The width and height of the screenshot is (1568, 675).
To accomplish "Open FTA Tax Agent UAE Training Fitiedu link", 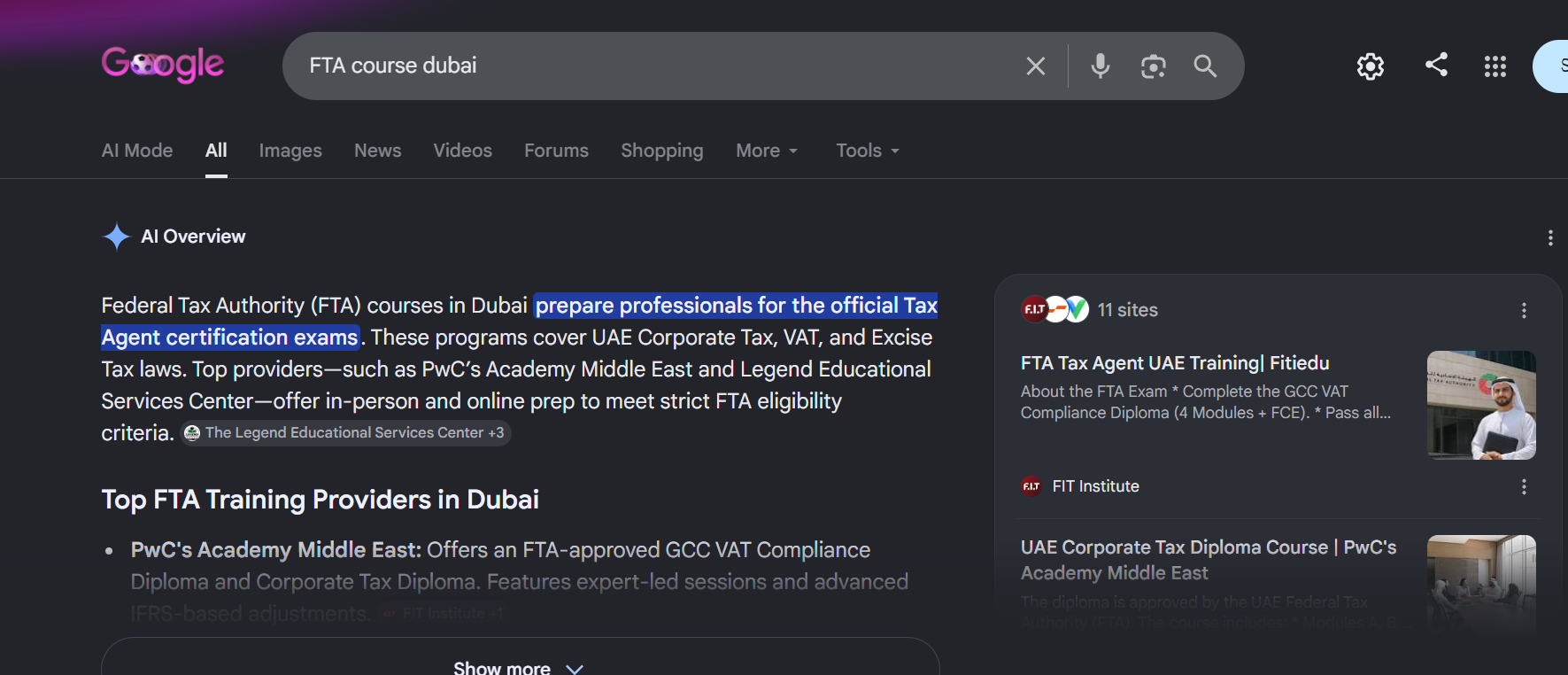I will (x=1175, y=363).
